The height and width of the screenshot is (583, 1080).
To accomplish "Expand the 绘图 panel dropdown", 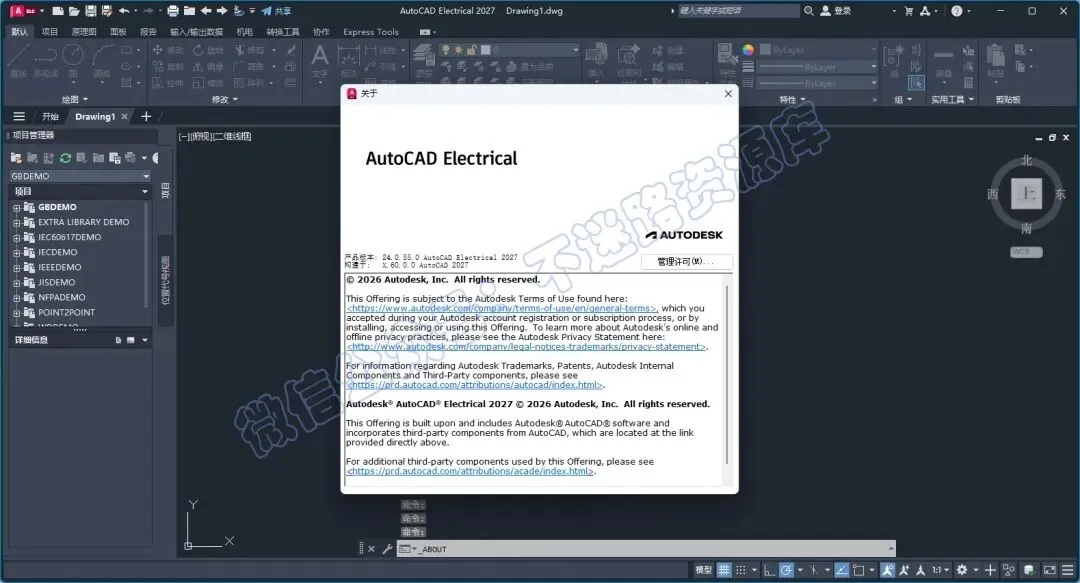I will coord(75,100).
